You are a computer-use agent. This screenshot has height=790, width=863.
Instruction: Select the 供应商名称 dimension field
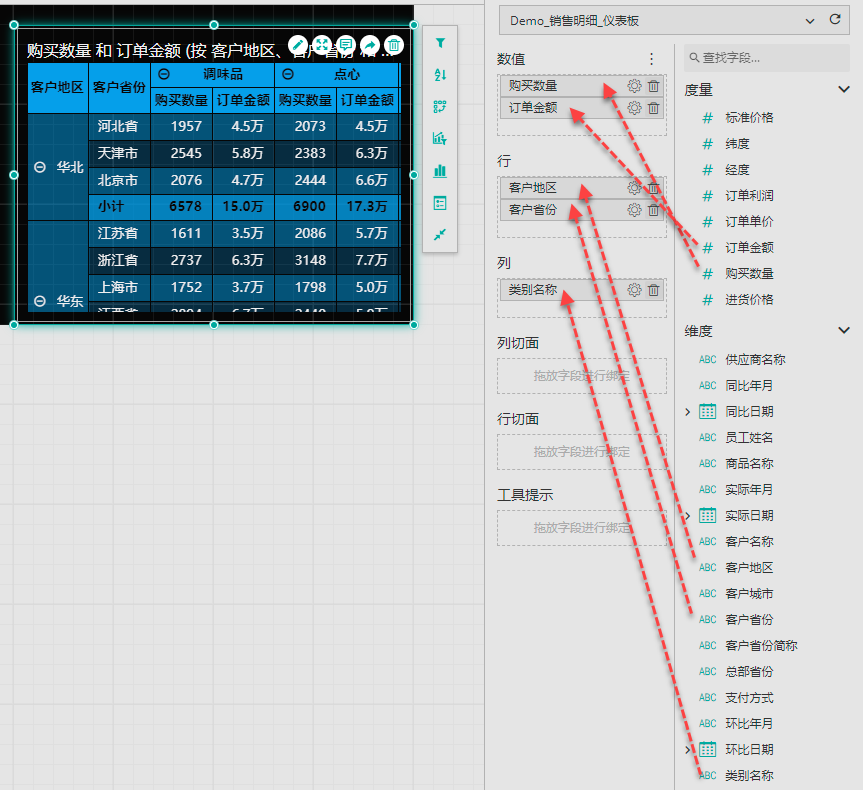coord(755,360)
